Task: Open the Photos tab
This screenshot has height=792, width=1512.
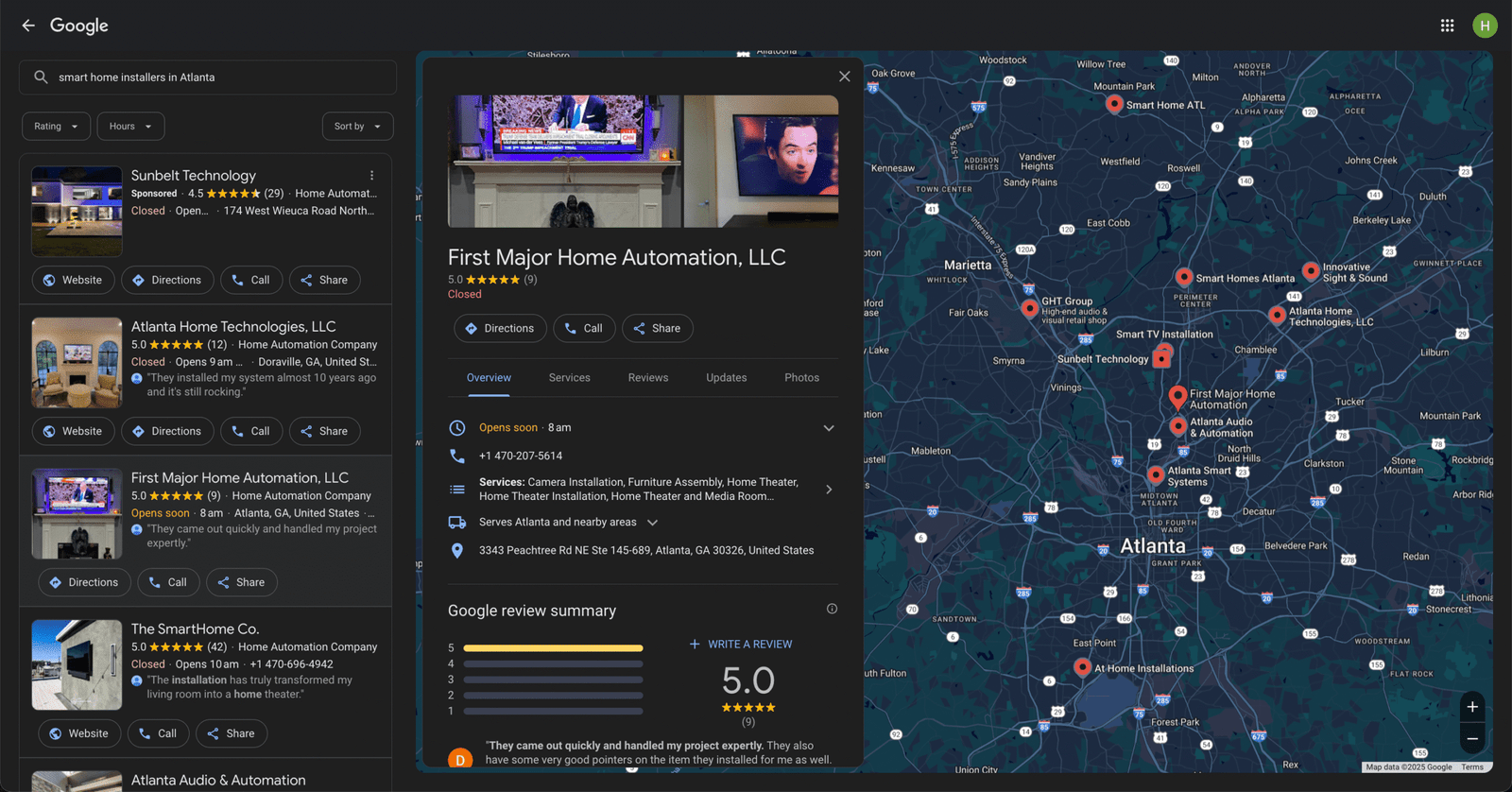Action: [802, 378]
